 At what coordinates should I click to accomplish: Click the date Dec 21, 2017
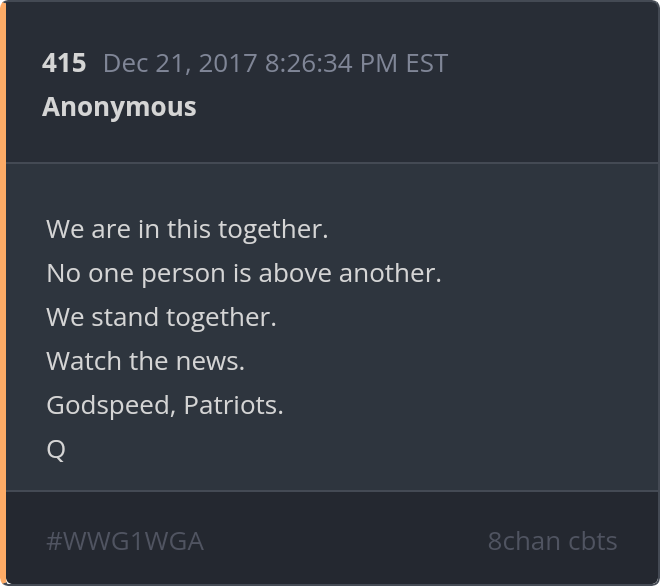181,63
